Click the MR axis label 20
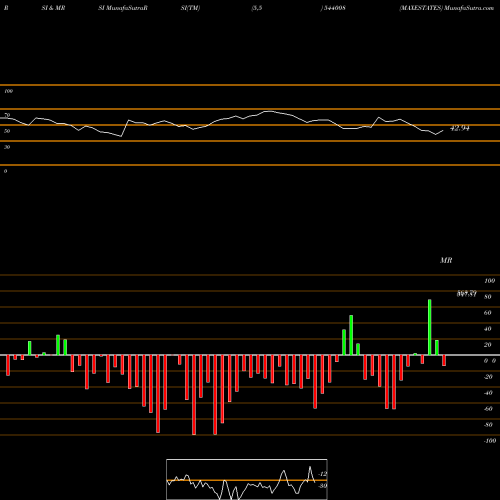Viewport: 500px width, 500px height. point(487,345)
